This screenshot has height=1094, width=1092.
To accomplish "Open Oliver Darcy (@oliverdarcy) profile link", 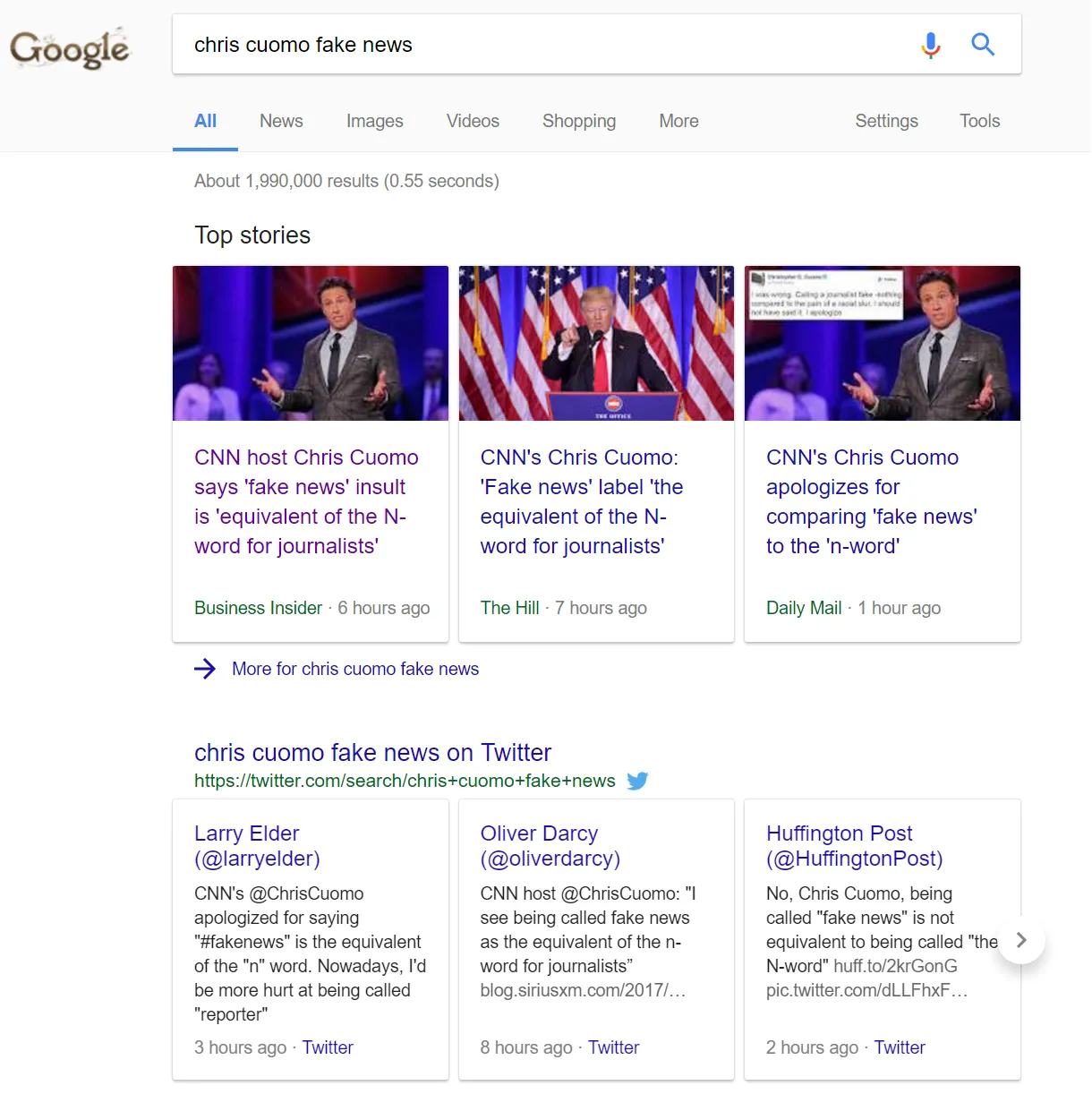I will (x=550, y=846).
